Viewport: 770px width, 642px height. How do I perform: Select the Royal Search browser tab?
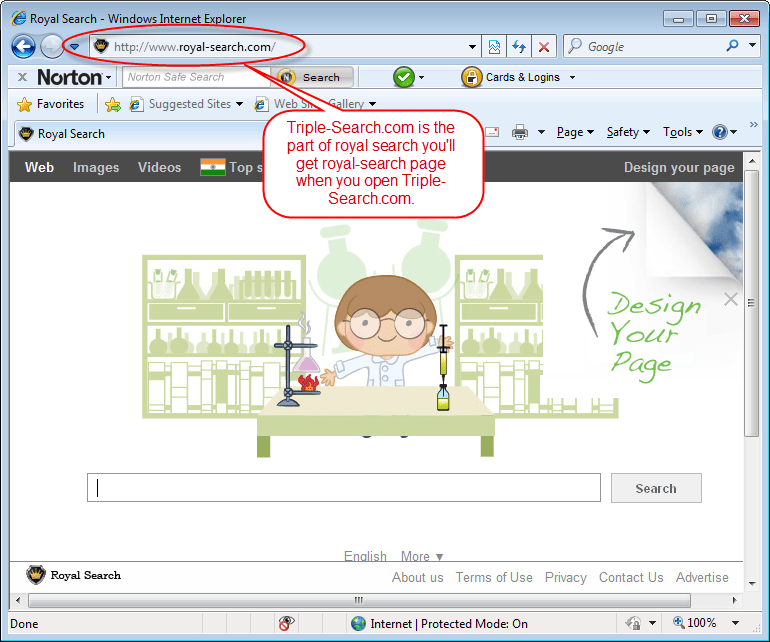[x=140, y=134]
